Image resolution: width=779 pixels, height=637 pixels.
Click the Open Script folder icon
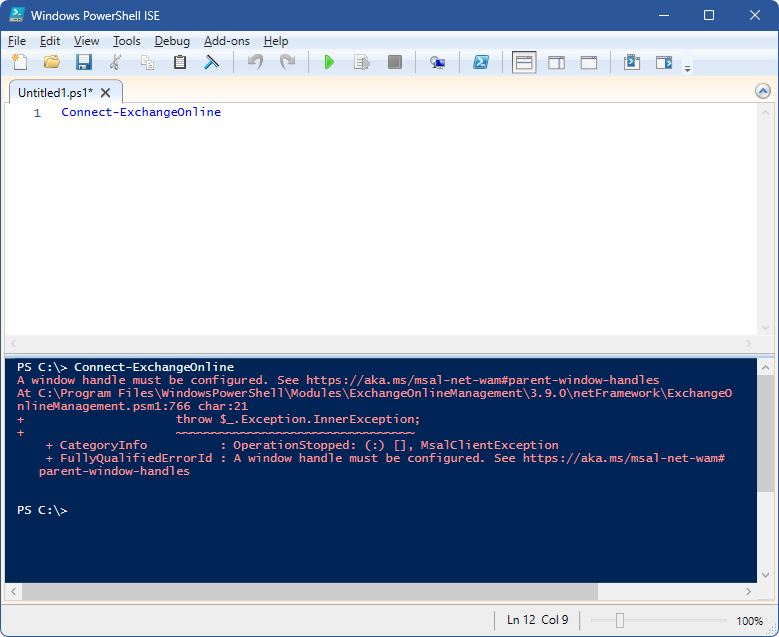[x=52, y=62]
